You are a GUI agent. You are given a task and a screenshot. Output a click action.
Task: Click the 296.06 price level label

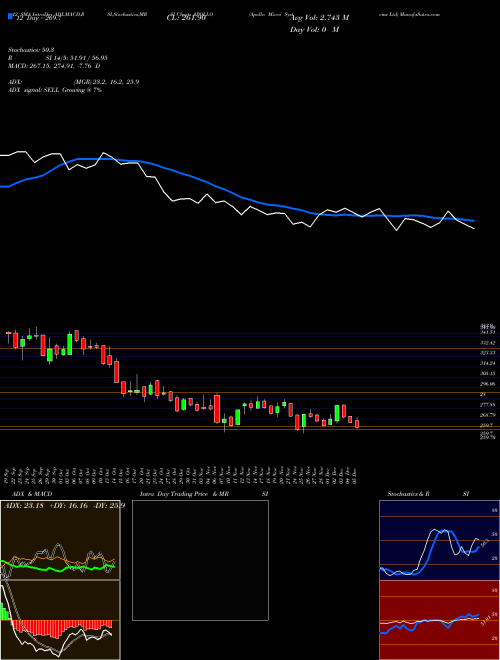[487, 384]
